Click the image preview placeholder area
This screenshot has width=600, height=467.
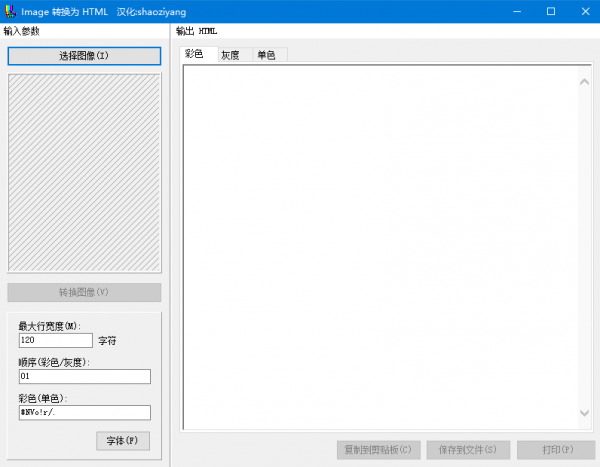84,173
